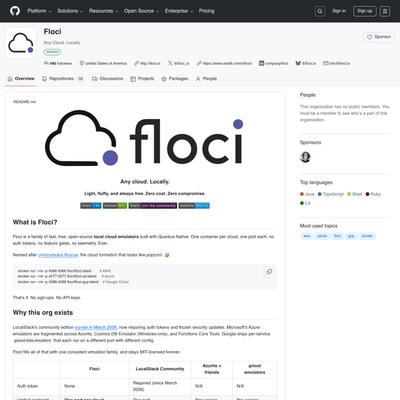
Task: Click the stars badge
Action: click(x=91, y=206)
